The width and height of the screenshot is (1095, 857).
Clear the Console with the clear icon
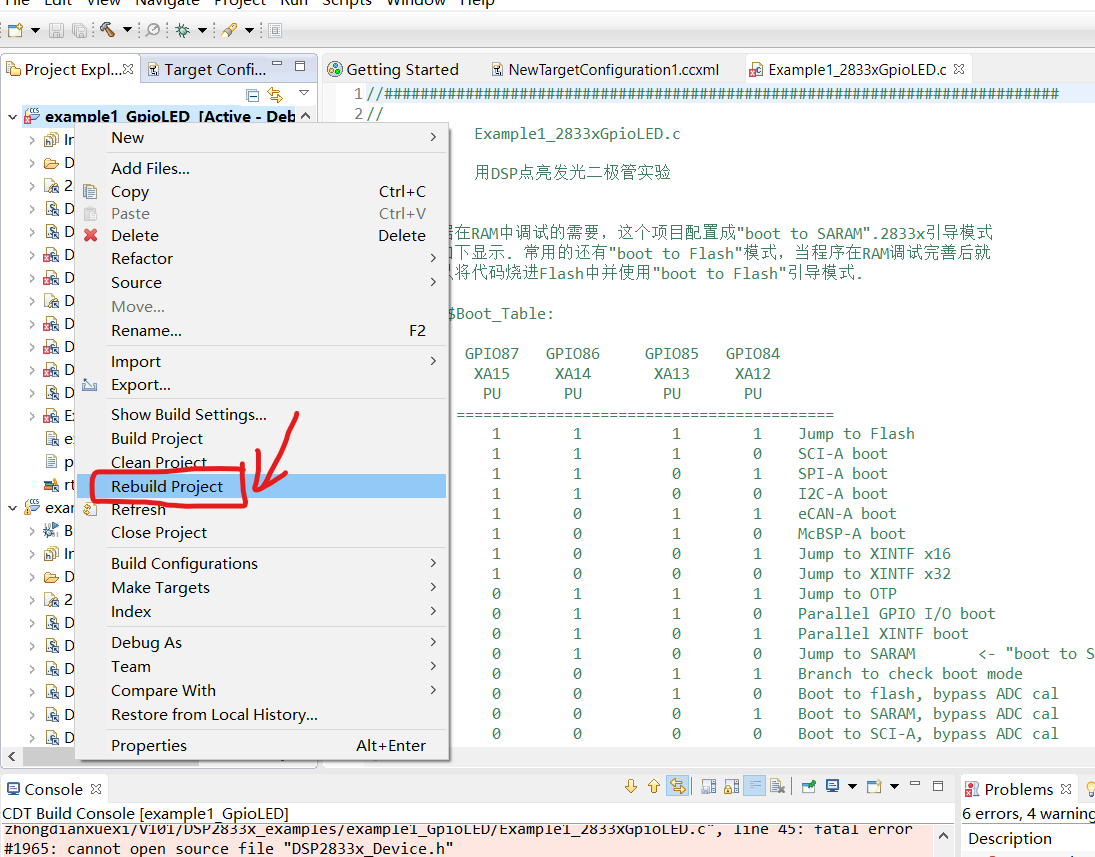775,786
